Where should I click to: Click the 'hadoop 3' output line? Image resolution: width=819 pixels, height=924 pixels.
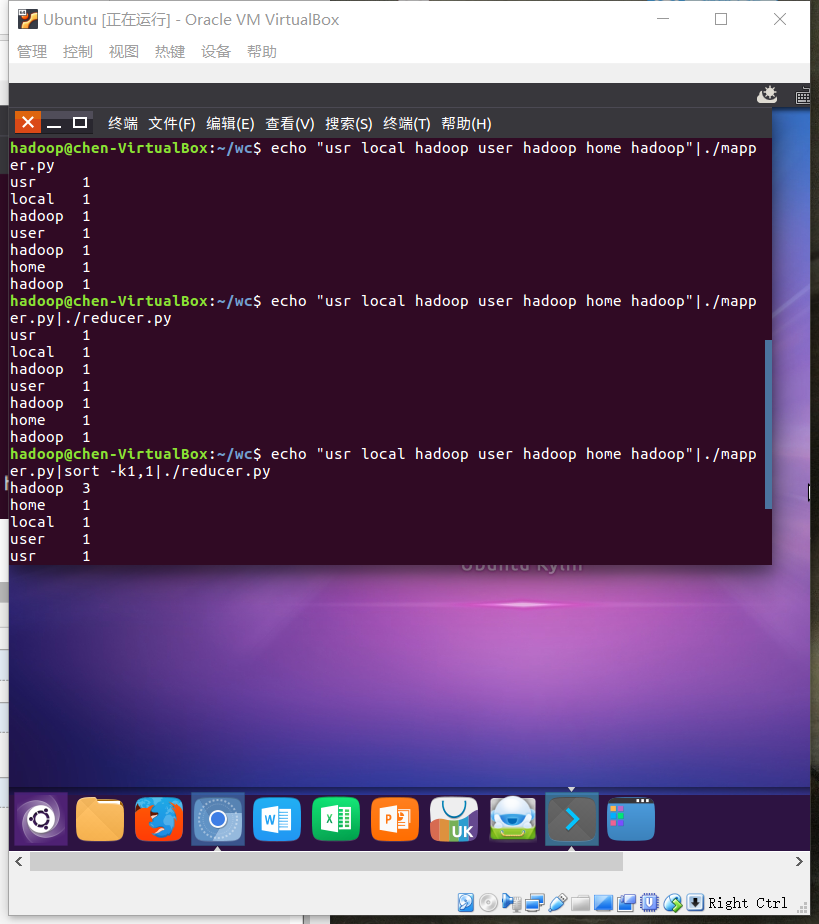click(50, 488)
